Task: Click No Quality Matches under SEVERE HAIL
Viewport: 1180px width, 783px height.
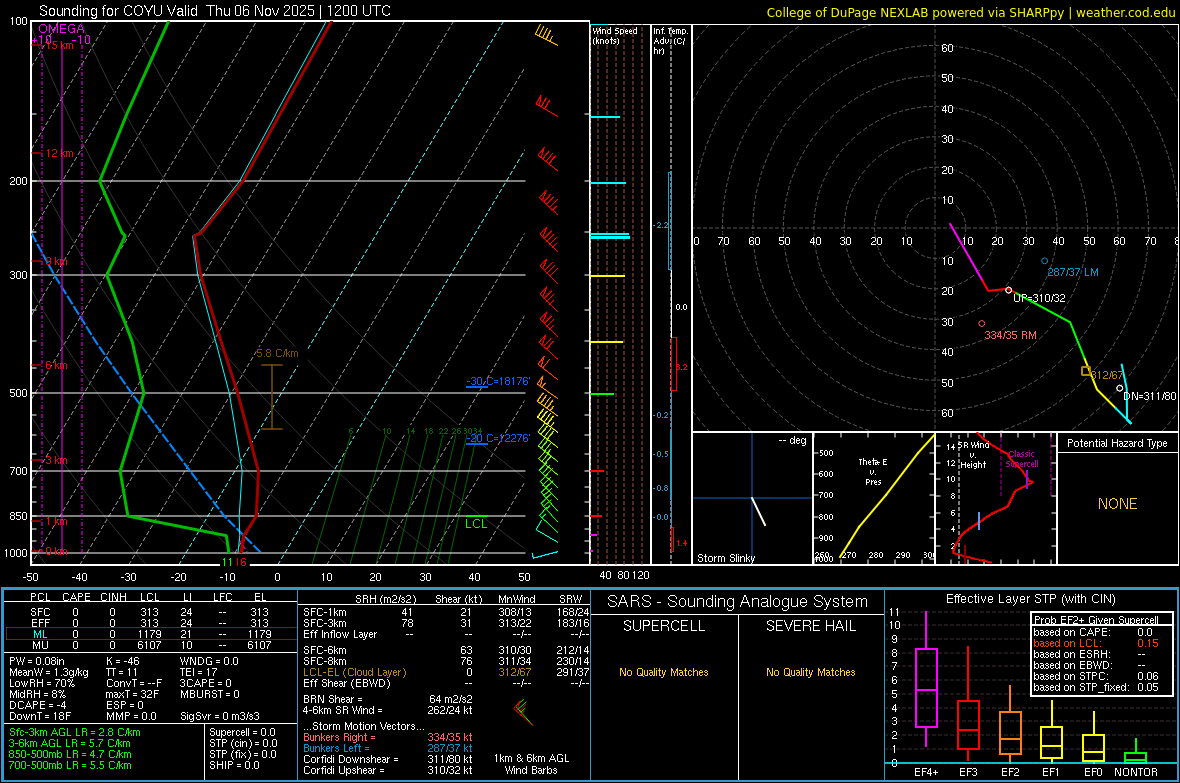Action: pos(810,672)
